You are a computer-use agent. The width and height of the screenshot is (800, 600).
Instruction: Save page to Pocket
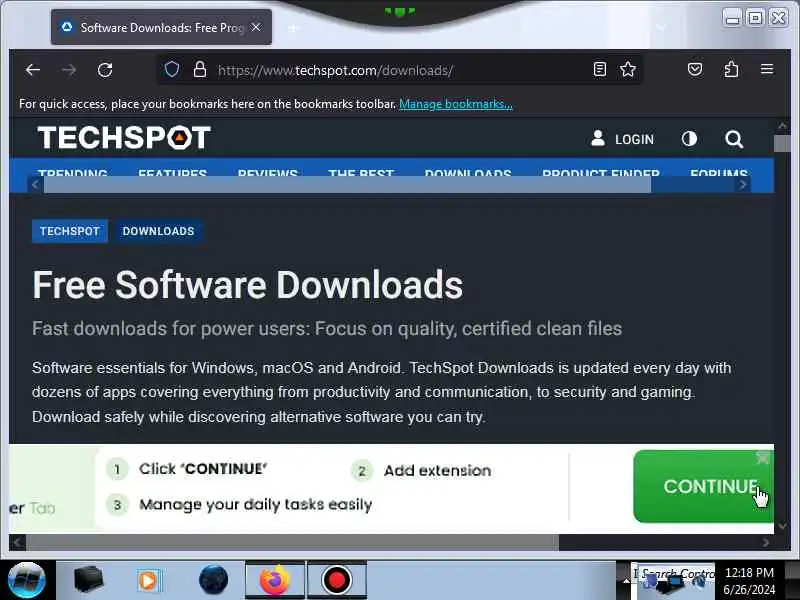pos(695,69)
